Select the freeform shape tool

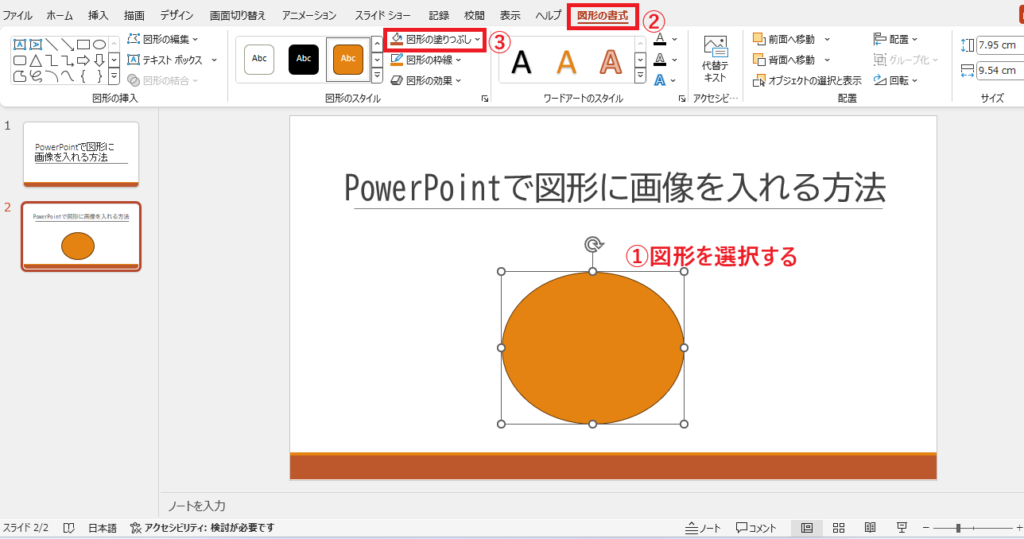[20, 76]
